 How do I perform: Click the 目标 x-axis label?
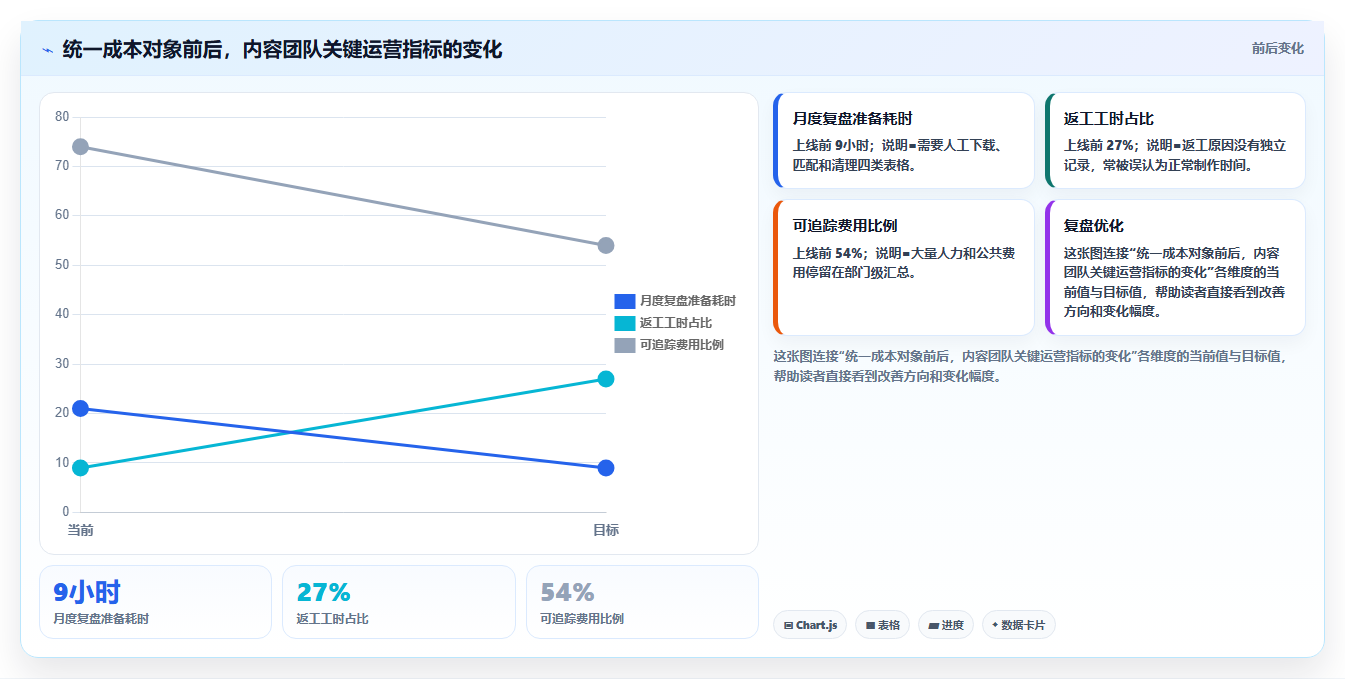606,530
